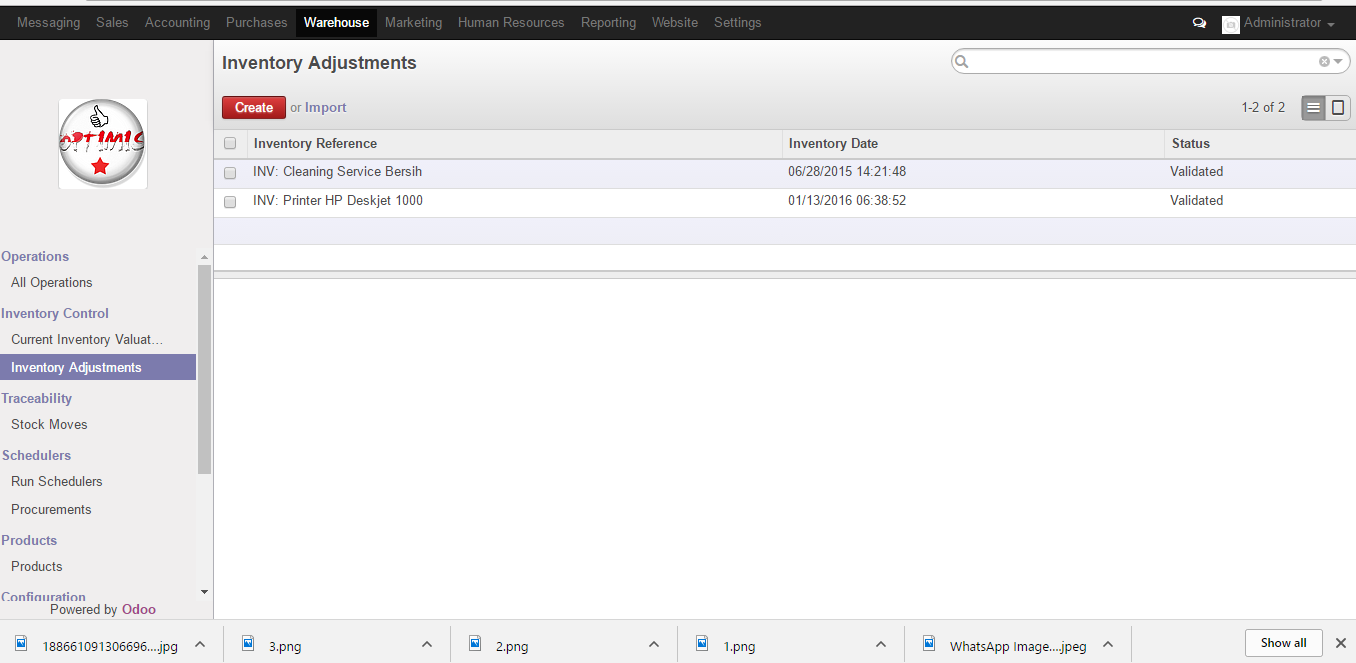
Task: Open the Sales menu
Action: point(112,22)
